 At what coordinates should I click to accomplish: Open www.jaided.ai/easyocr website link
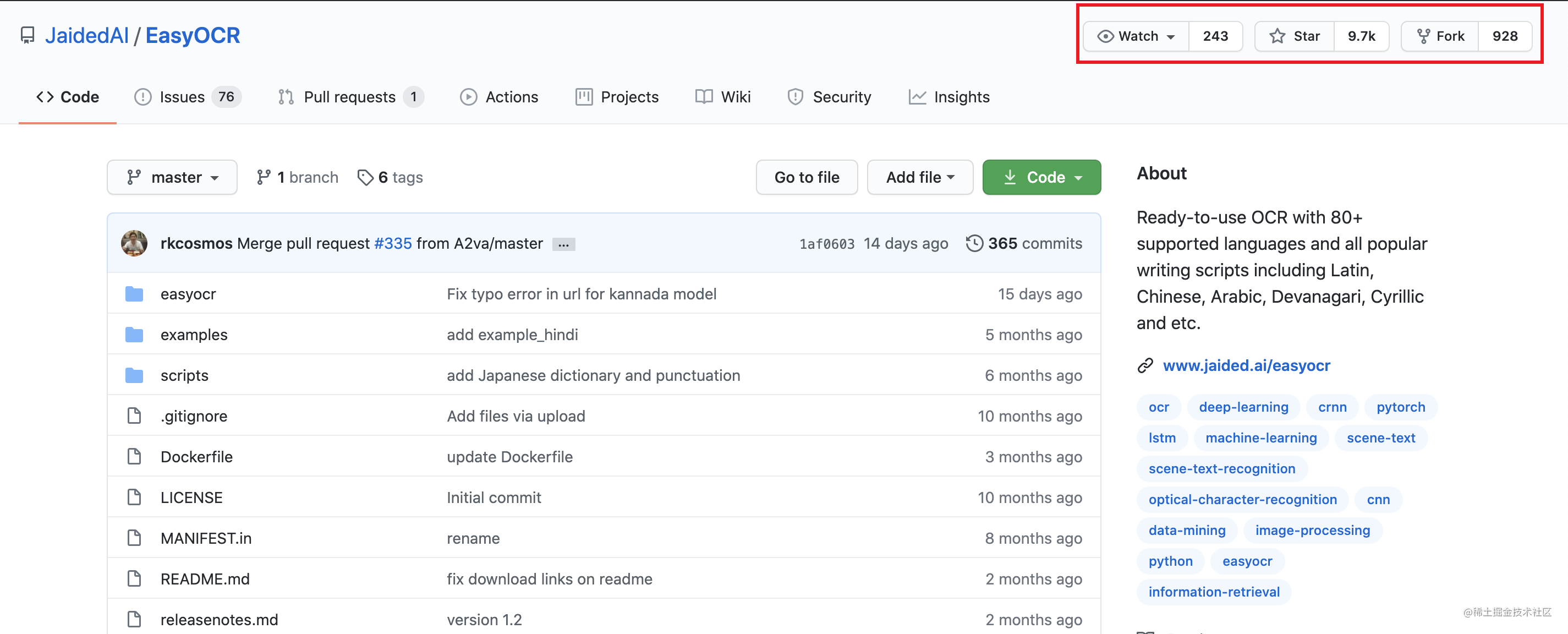(x=1246, y=365)
